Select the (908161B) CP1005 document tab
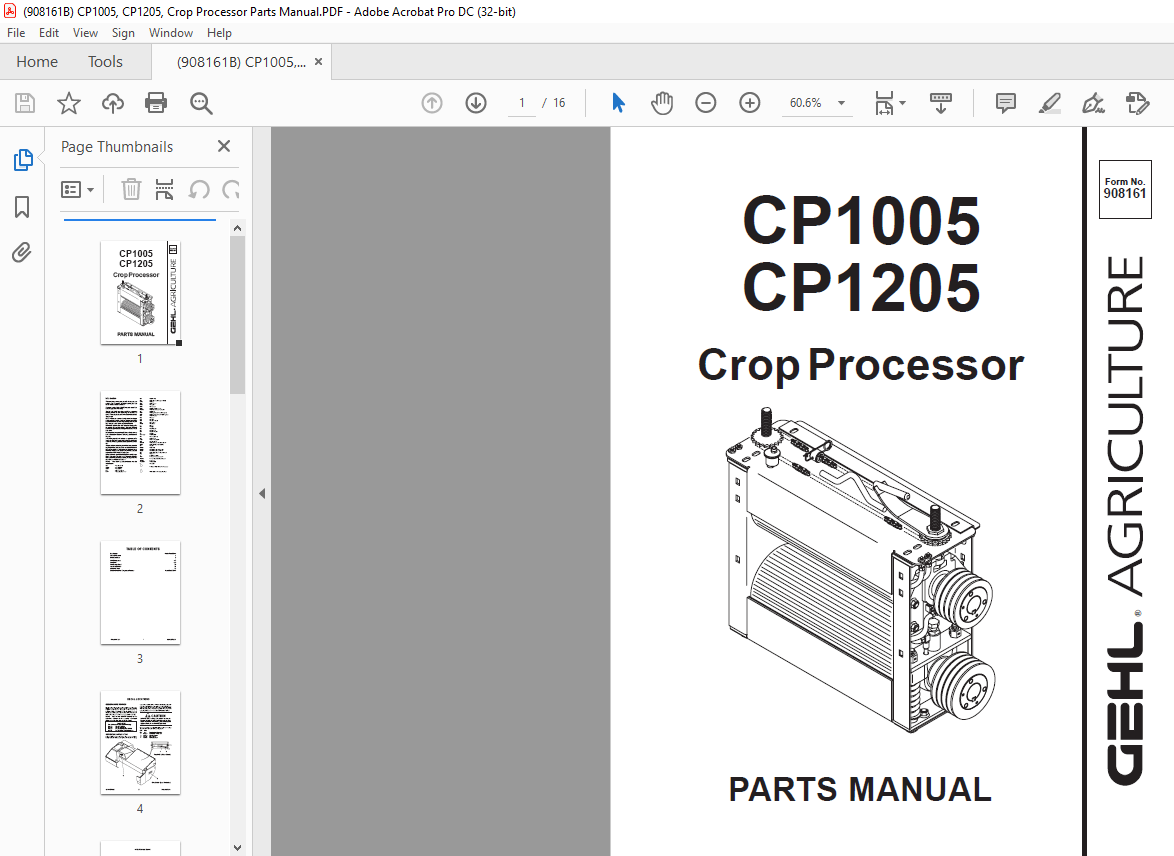 [241, 62]
